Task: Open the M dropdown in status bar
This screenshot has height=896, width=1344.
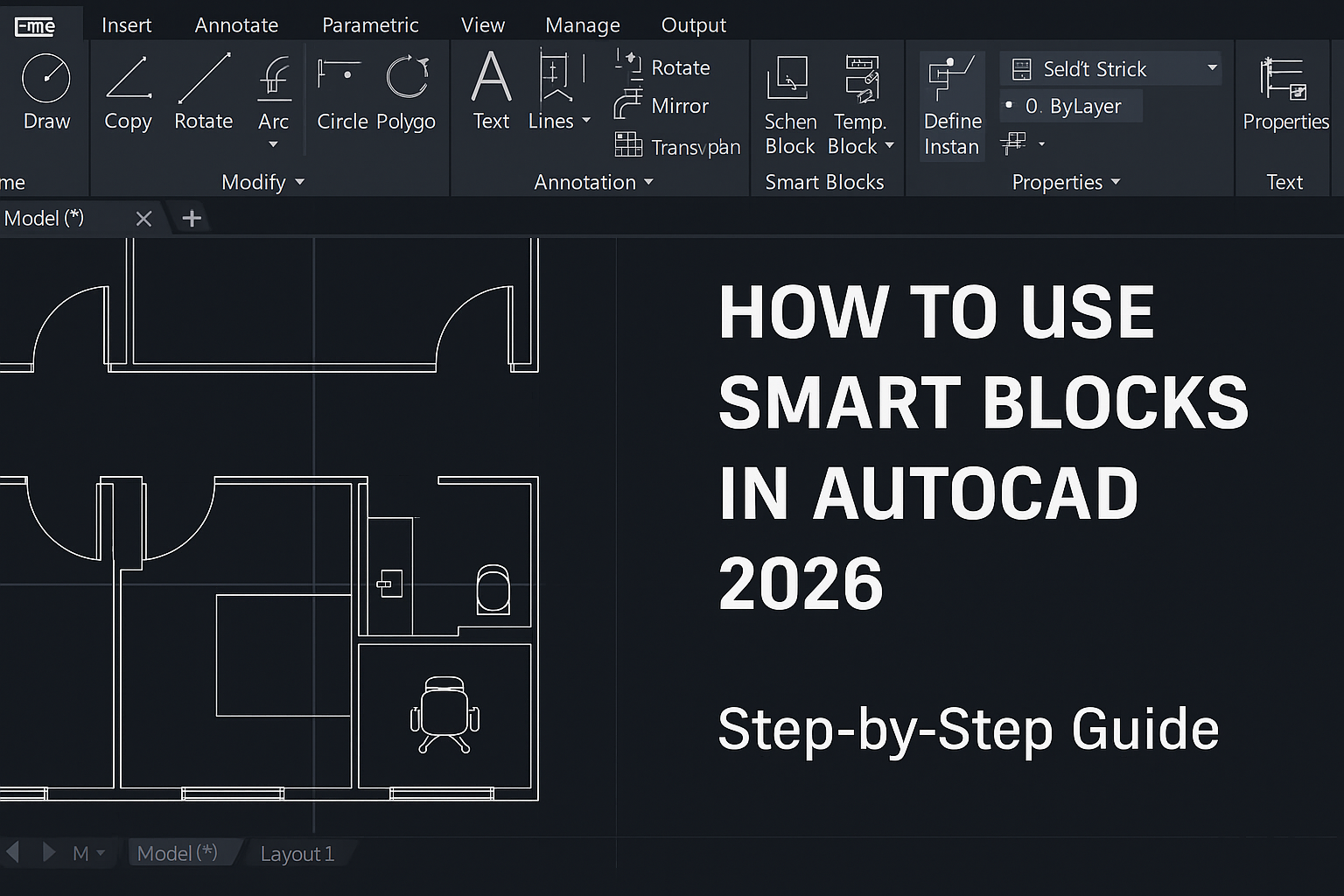Action: (89, 853)
